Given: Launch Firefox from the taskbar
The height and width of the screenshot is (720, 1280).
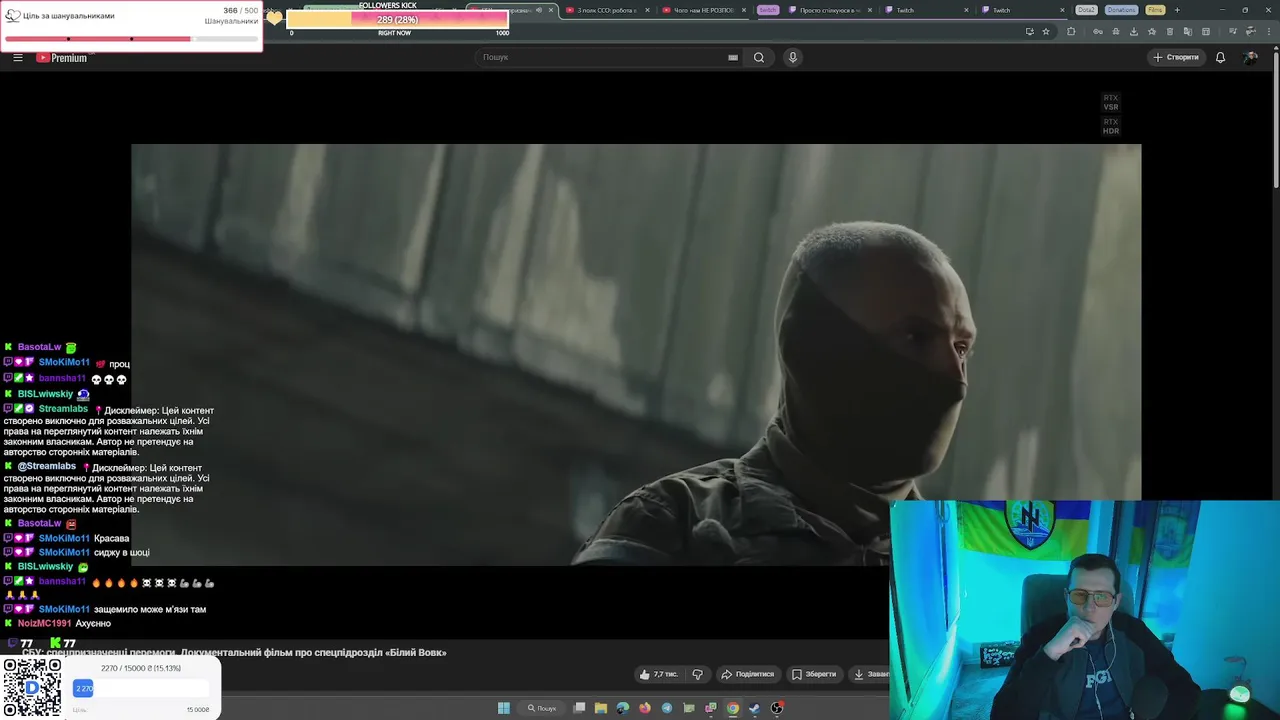Looking at the screenshot, I should 645,708.
